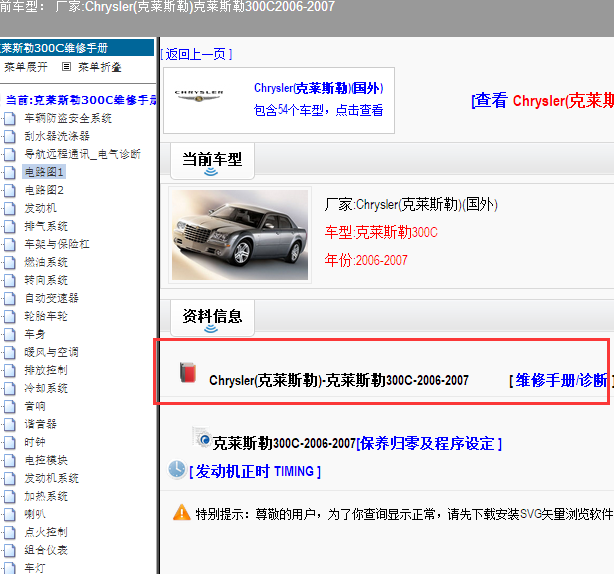Viewport: 614px width, 574px height.
Task: Open the Chrysler(克莱斯勒)(国外) brand link
Action: click(x=318, y=88)
